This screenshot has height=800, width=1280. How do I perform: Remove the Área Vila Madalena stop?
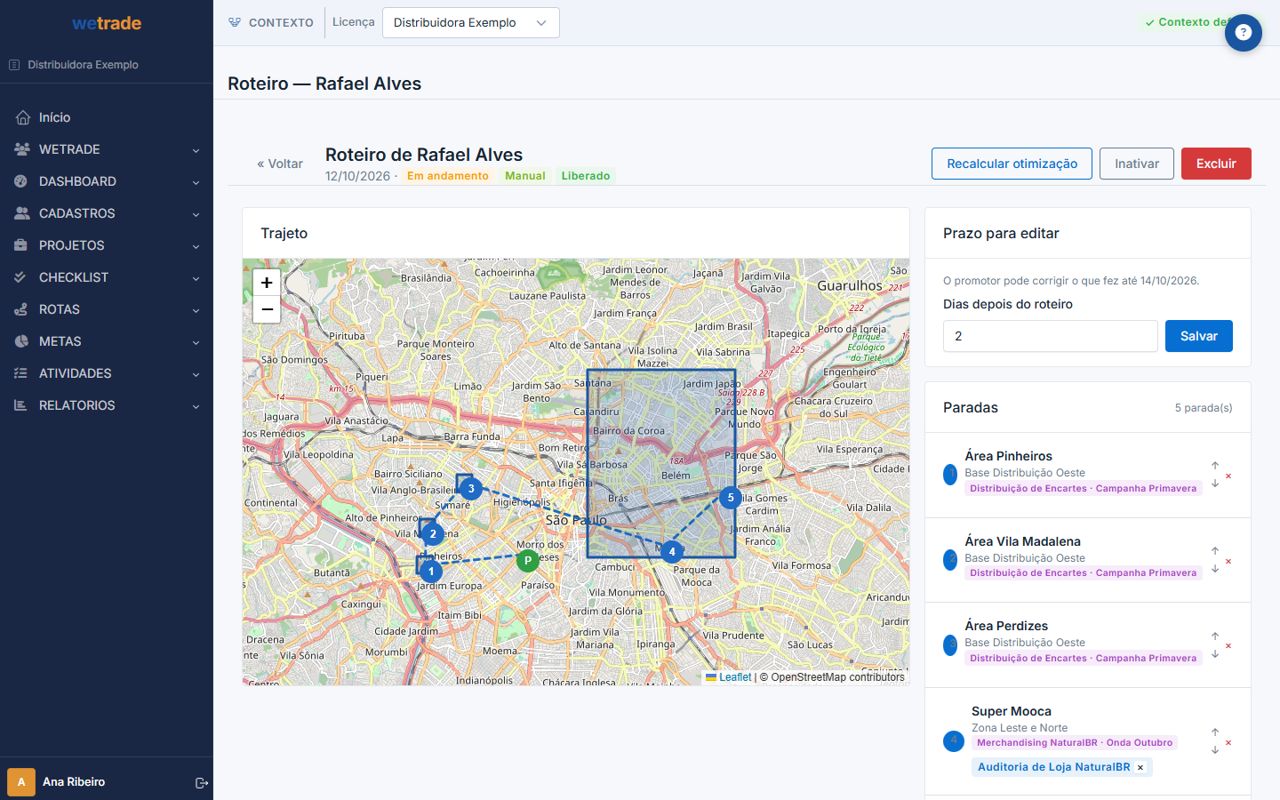pyautogui.click(x=1228, y=561)
